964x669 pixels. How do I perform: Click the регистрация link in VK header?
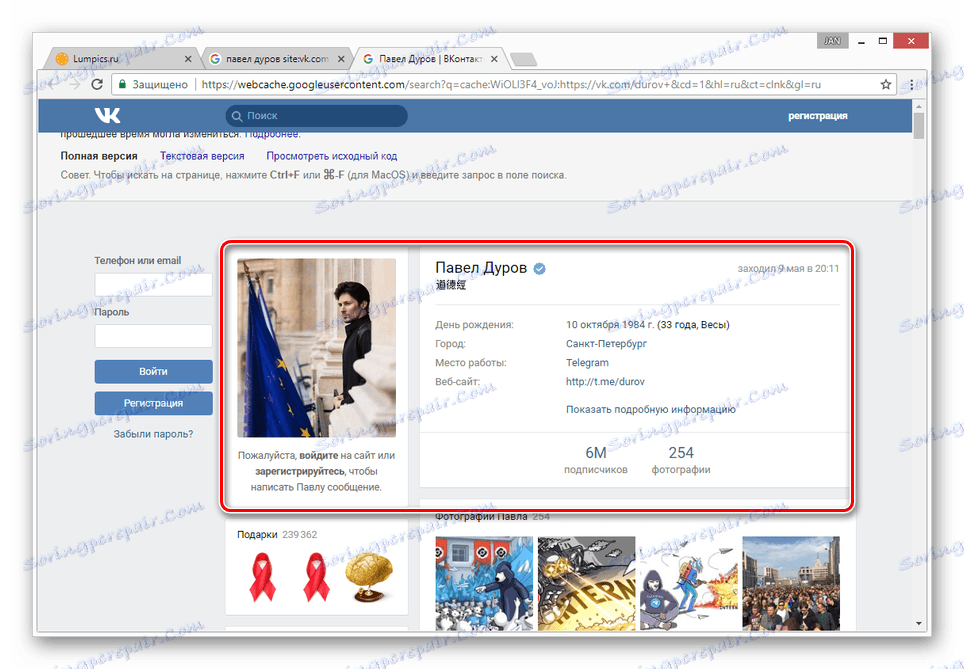coord(818,116)
